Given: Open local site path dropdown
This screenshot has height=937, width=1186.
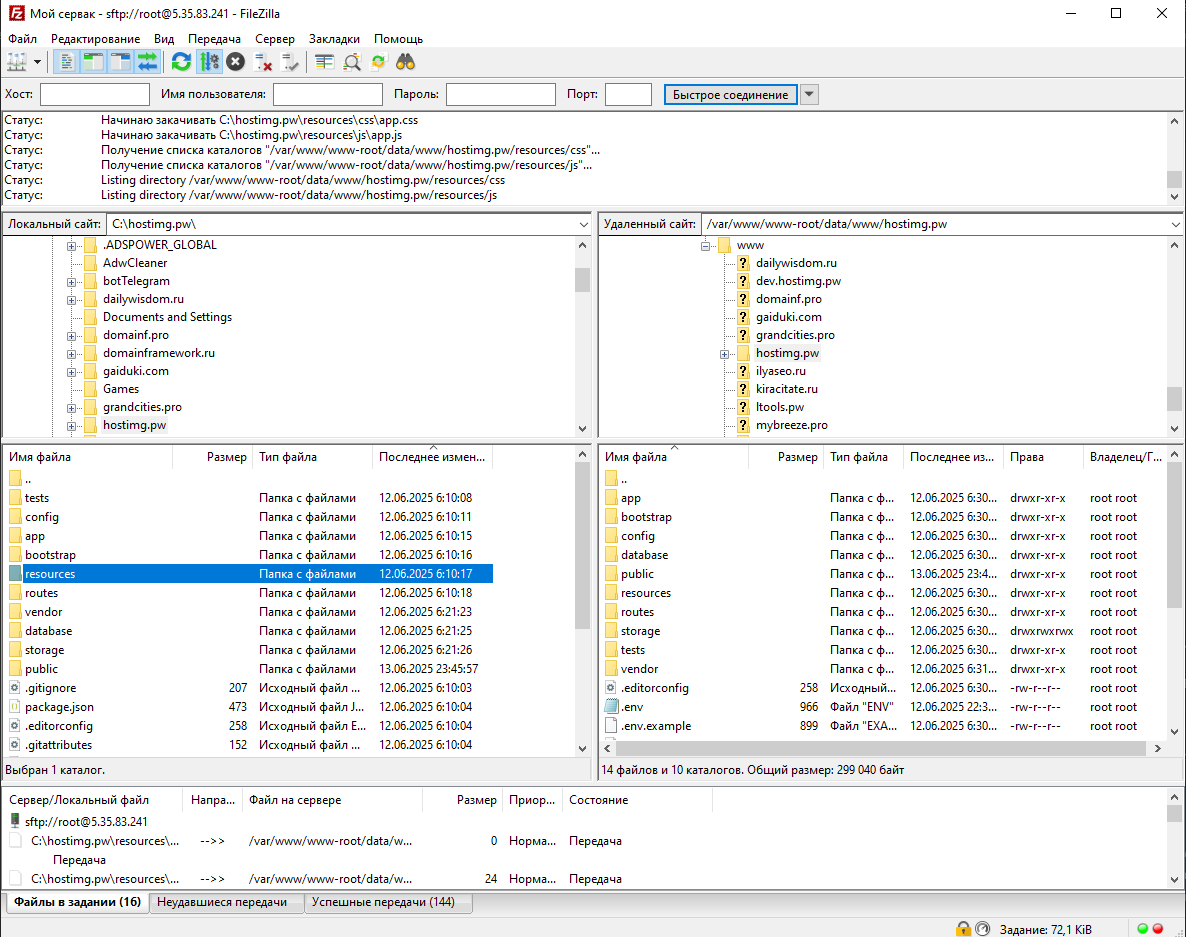Looking at the screenshot, I should coord(583,225).
